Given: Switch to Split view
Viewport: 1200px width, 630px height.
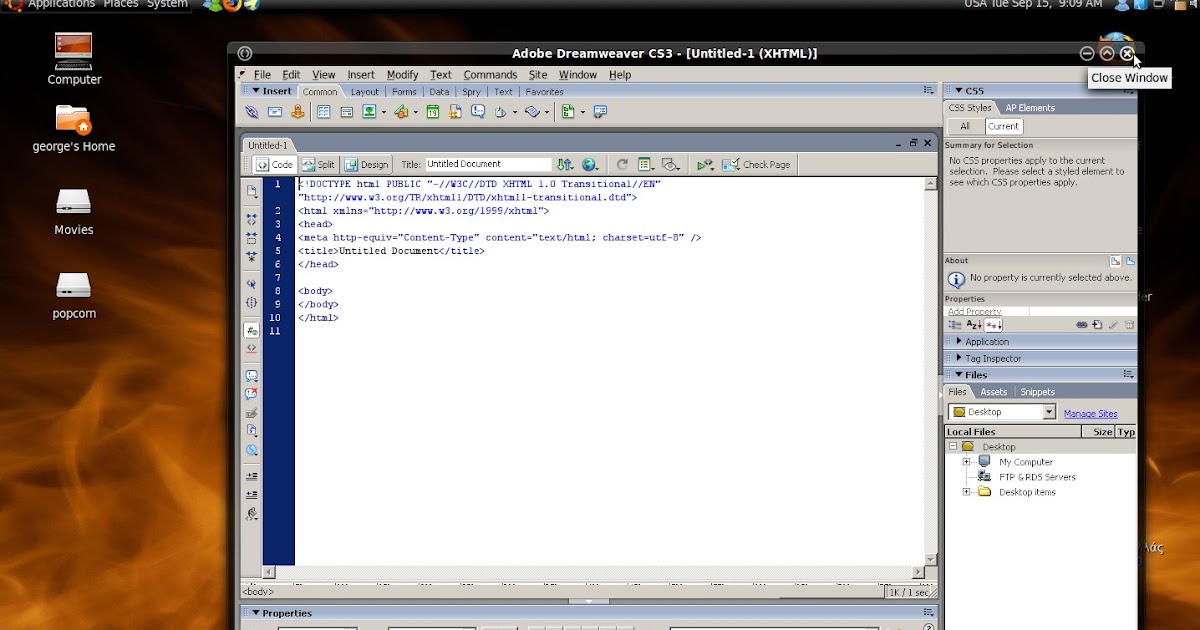Looking at the screenshot, I should [x=319, y=164].
